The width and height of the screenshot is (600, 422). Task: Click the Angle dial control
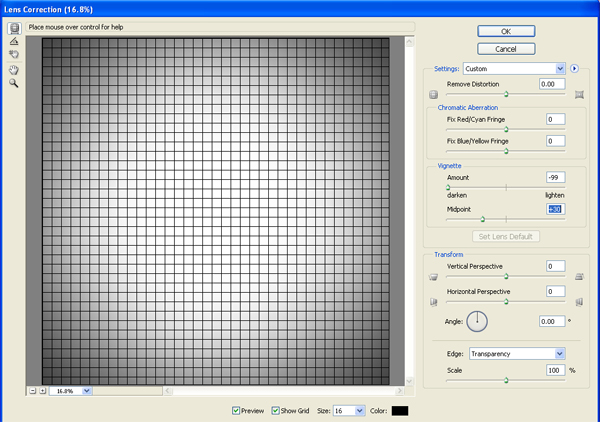477,321
